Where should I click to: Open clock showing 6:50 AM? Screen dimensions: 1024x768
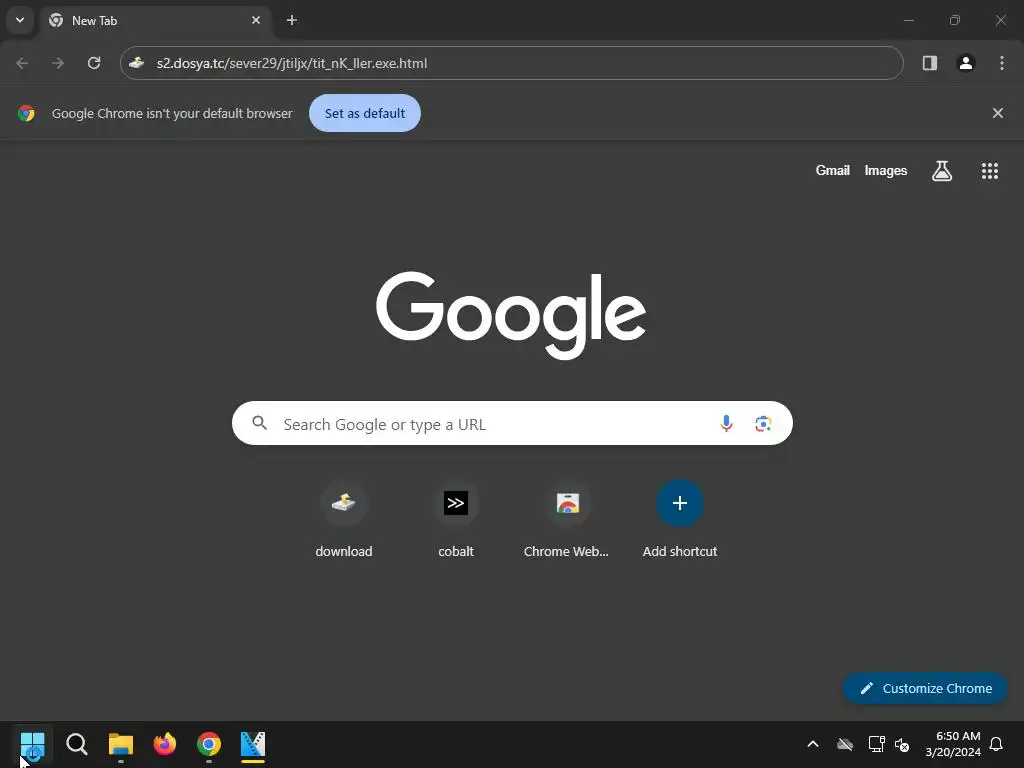[x=953, y=744]
